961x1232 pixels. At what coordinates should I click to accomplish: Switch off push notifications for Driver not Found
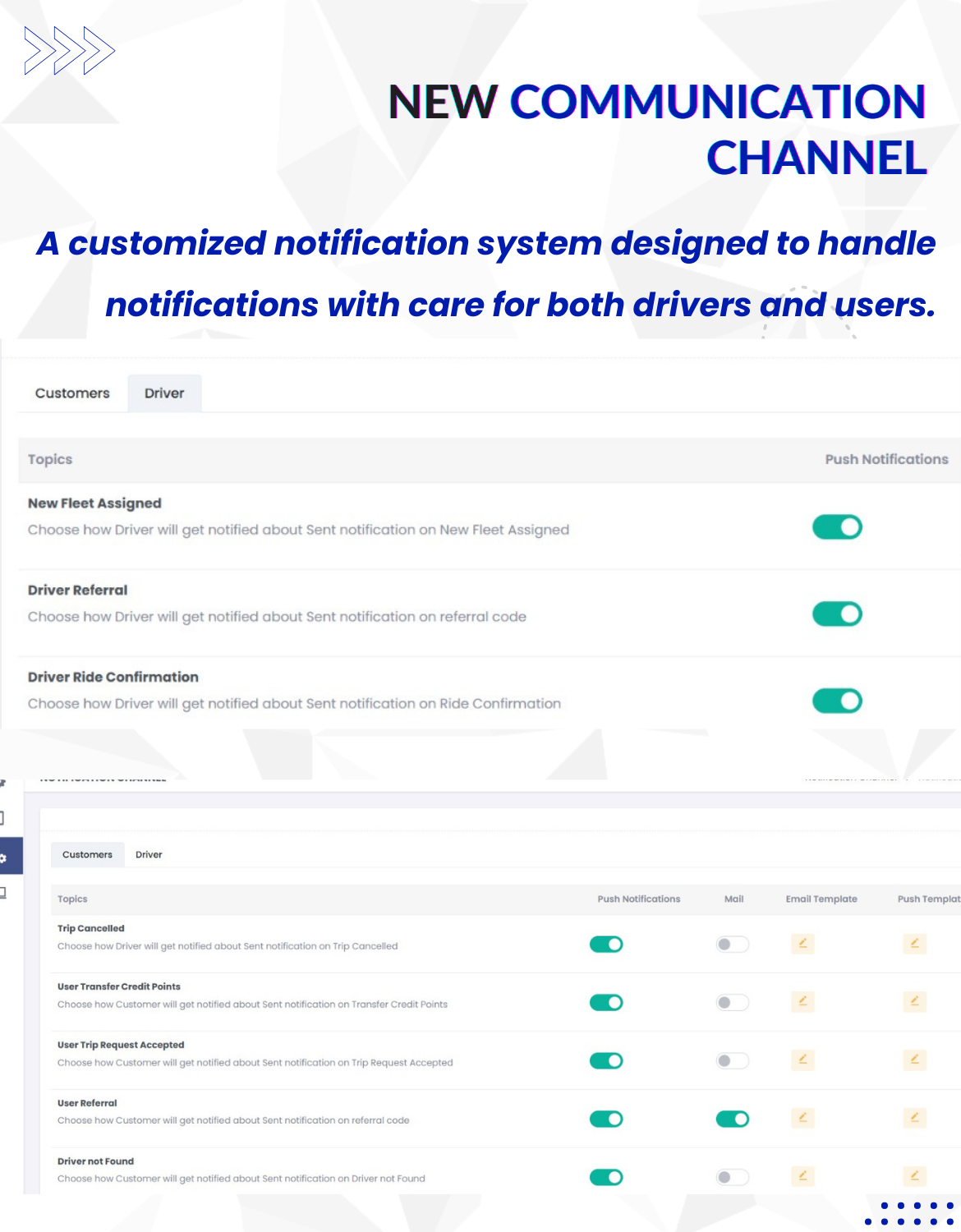(606, 1178)
